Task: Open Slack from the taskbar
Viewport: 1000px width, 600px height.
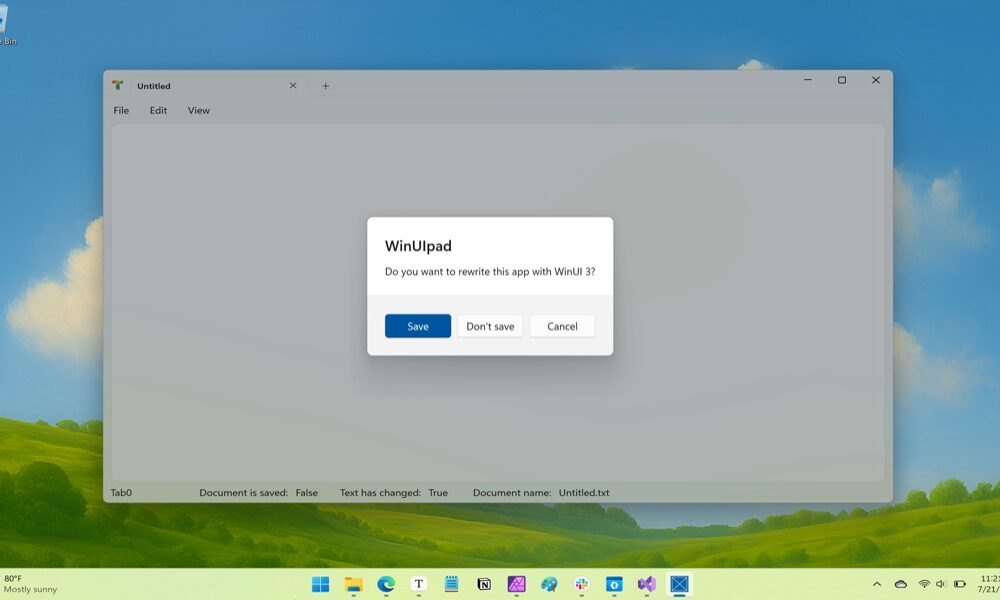Action: (582, 583)
